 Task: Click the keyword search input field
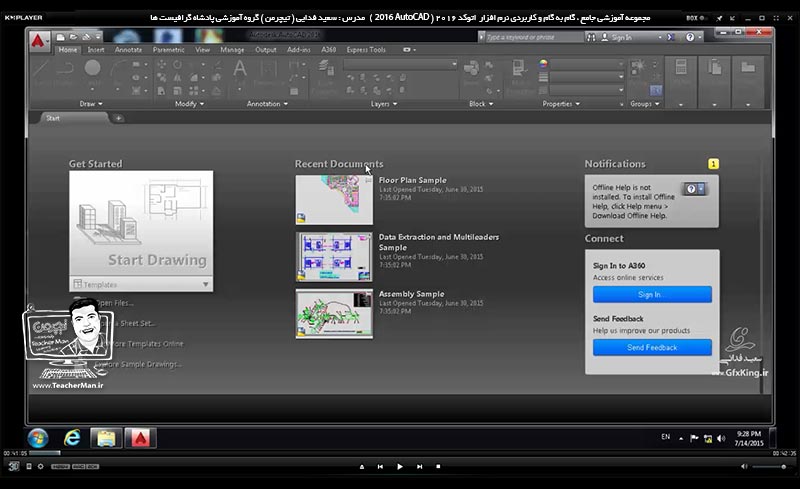pos(533,37)
